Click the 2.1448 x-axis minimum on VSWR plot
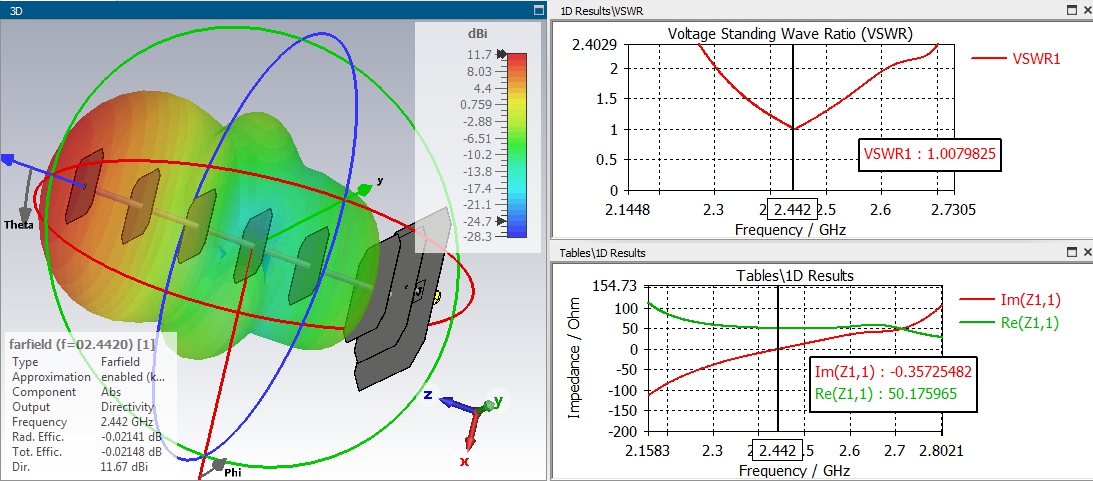 [x=628, y=208]
